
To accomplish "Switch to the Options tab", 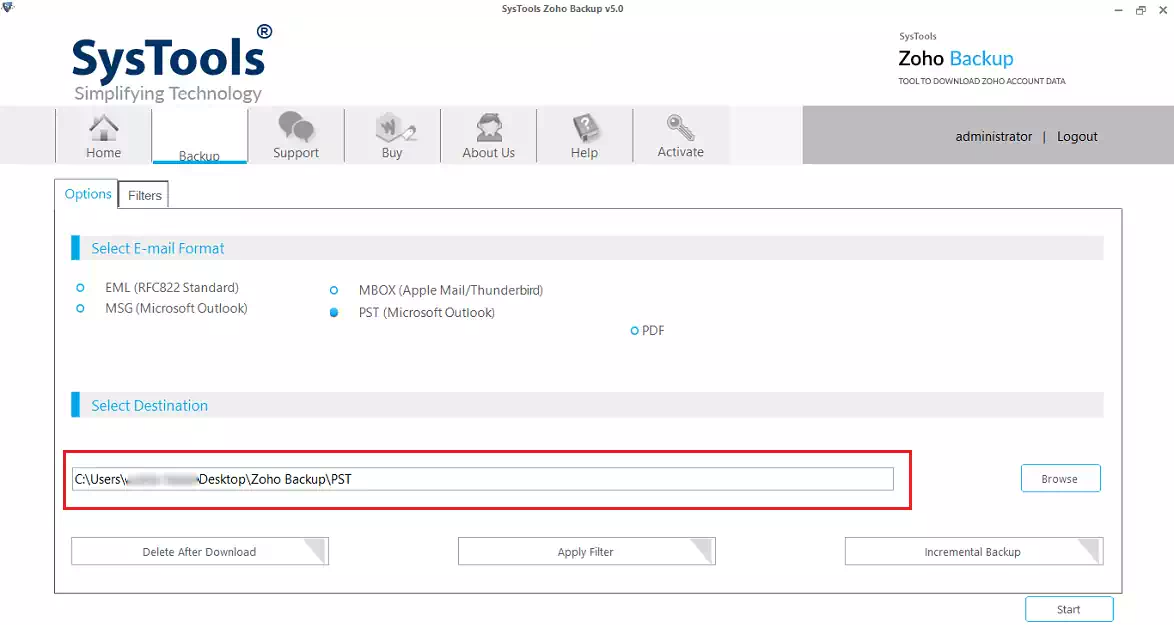I will [x=88, y=194].
